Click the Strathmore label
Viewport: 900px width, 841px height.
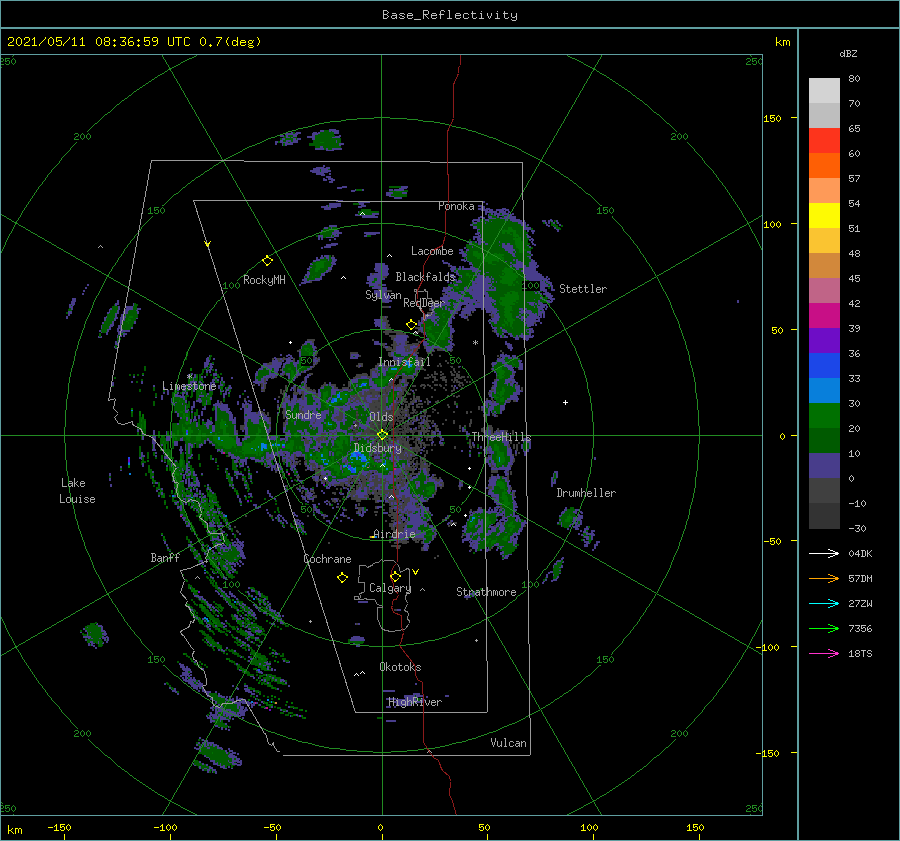pos(486,592)
